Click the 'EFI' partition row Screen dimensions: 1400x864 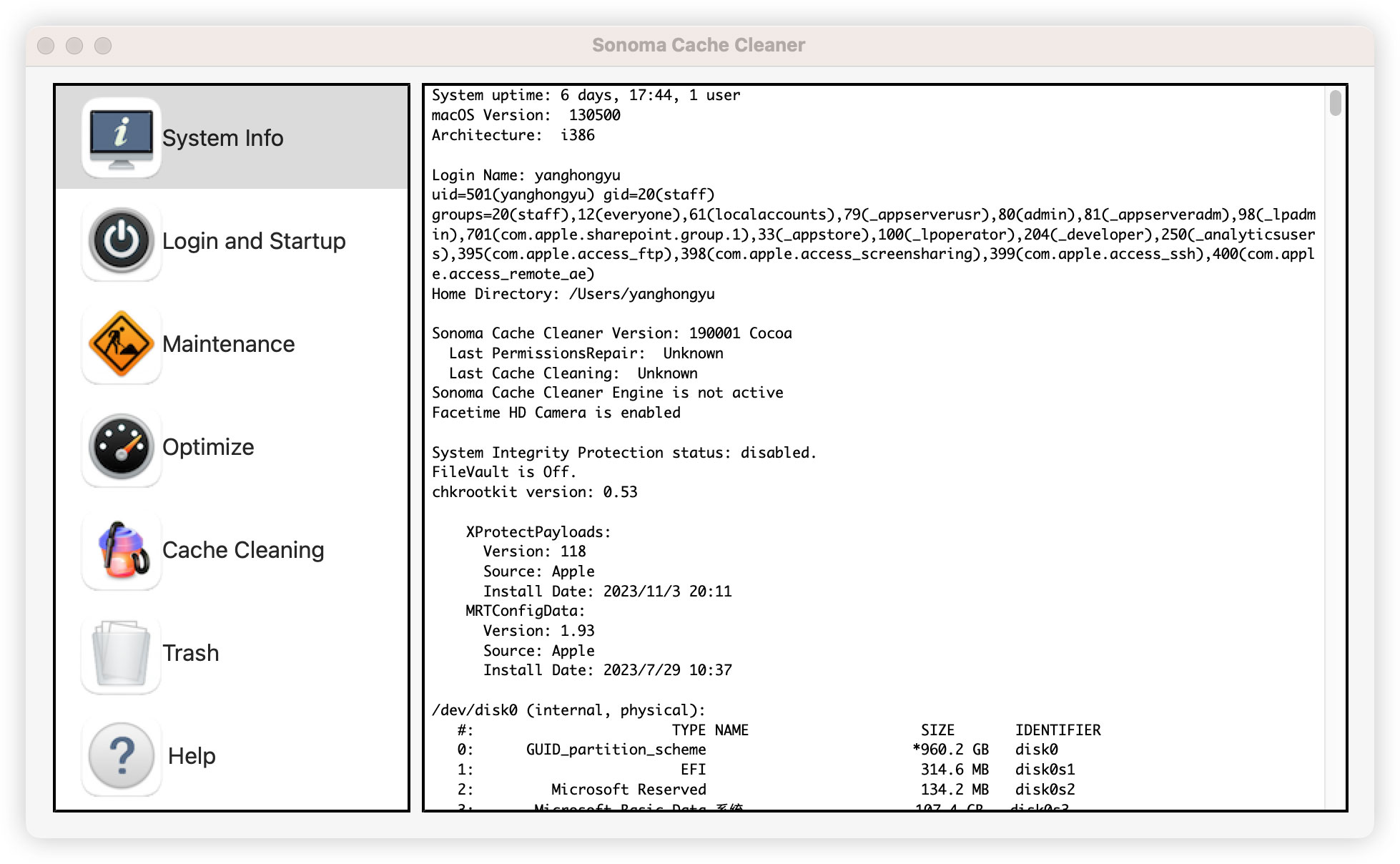(766, 770)
